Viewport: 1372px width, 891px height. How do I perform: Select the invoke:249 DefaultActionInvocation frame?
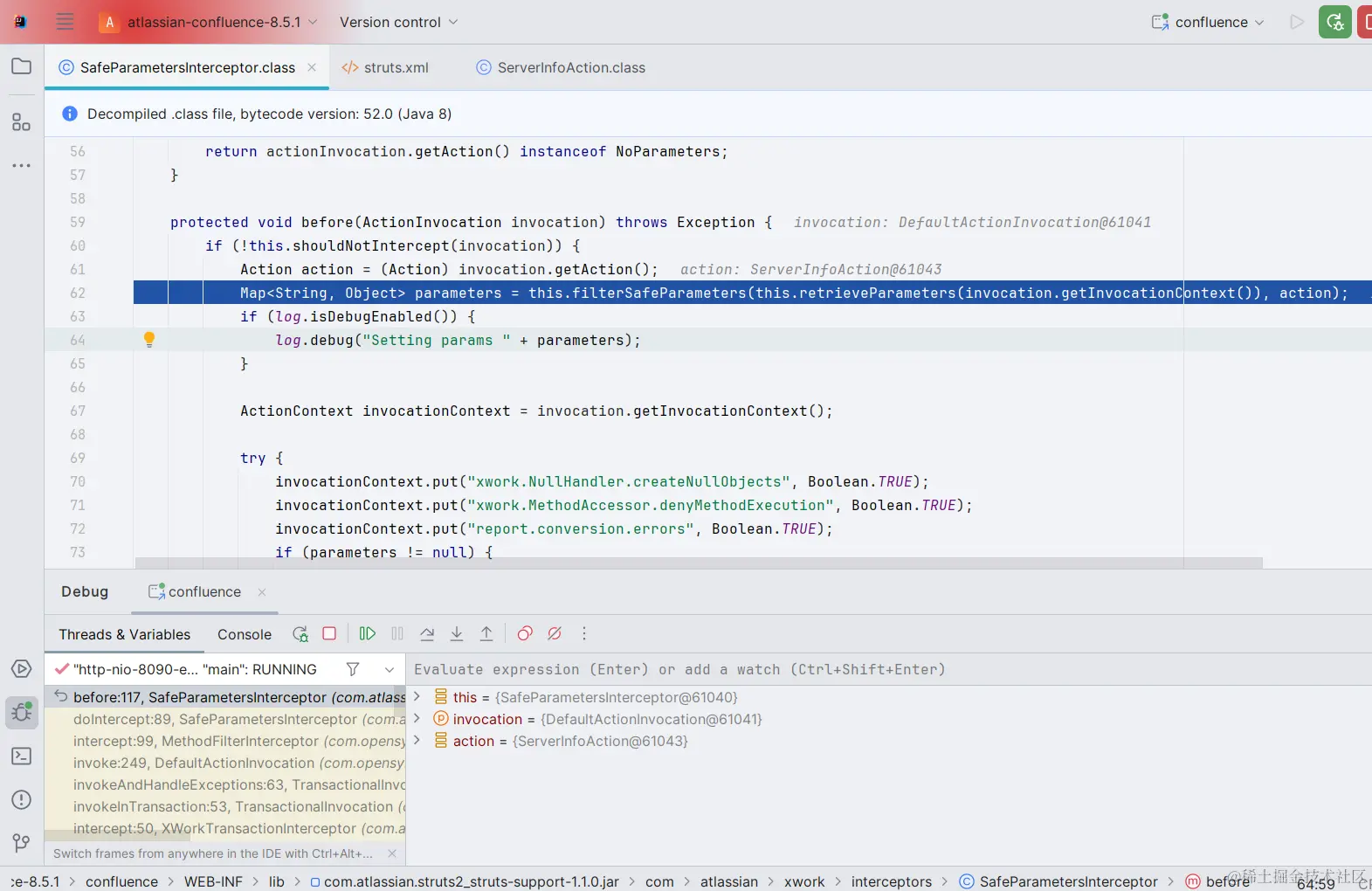(x=225, y=763)
